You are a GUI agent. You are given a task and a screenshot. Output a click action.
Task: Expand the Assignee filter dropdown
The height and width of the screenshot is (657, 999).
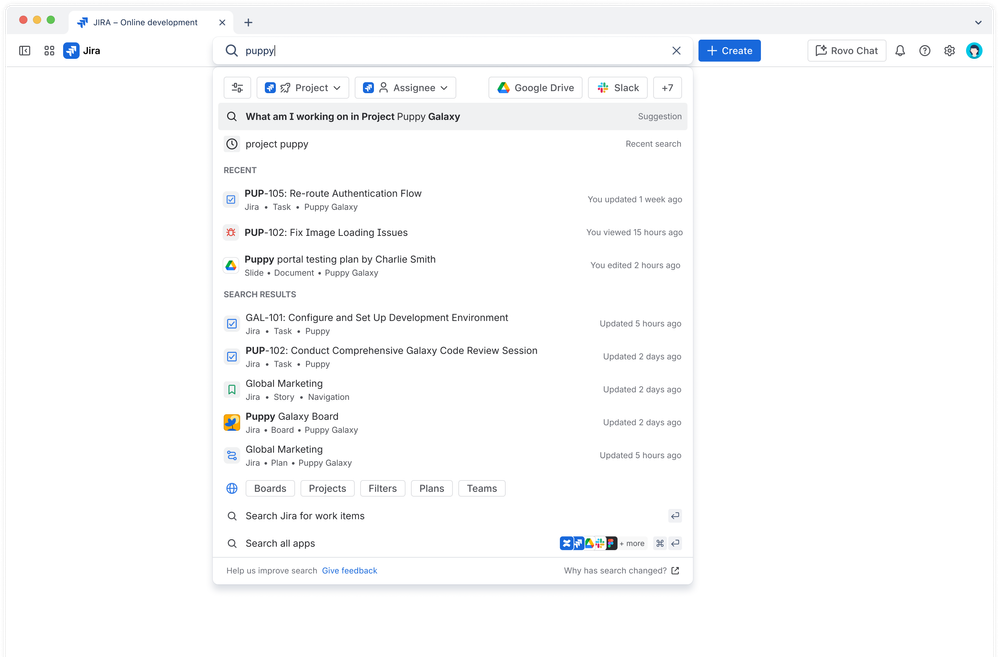point(405,88)
